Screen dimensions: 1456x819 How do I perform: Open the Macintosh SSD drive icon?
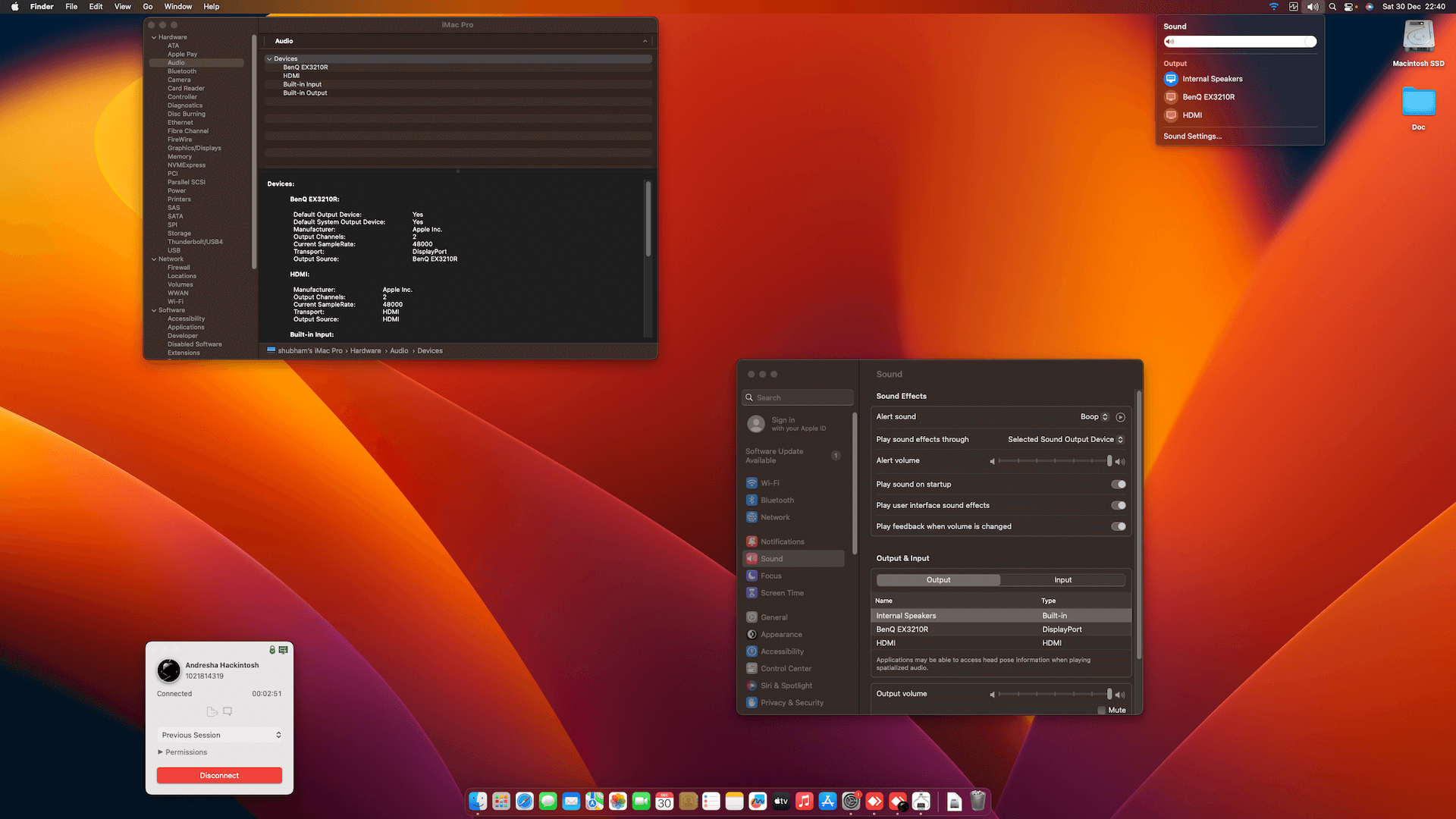1418,38
